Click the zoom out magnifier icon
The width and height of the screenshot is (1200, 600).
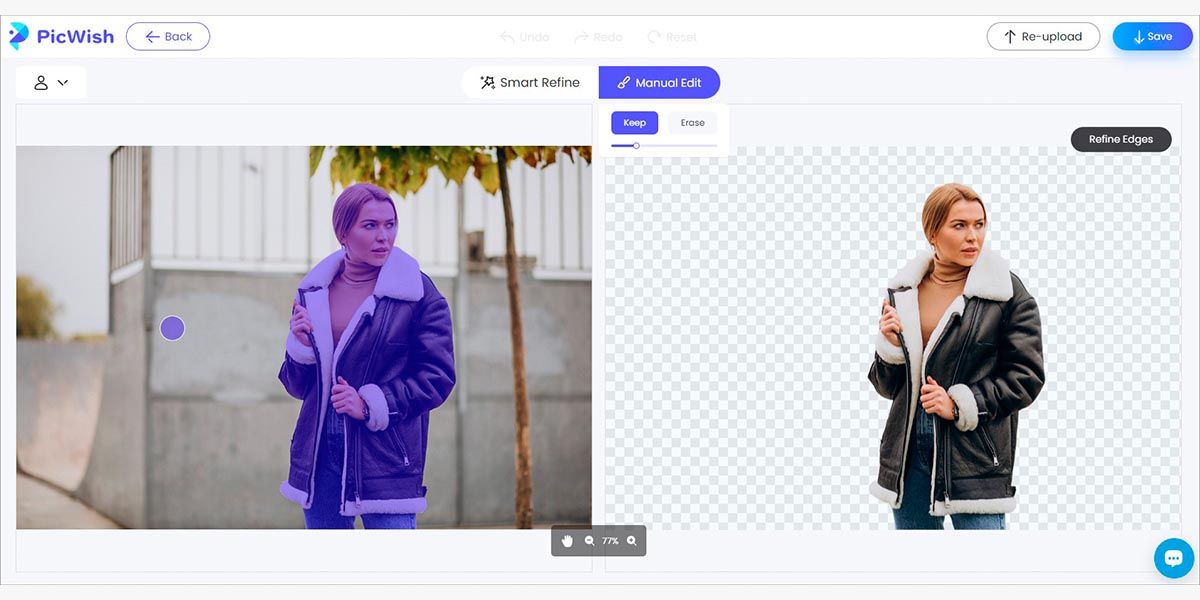point(589,540)
